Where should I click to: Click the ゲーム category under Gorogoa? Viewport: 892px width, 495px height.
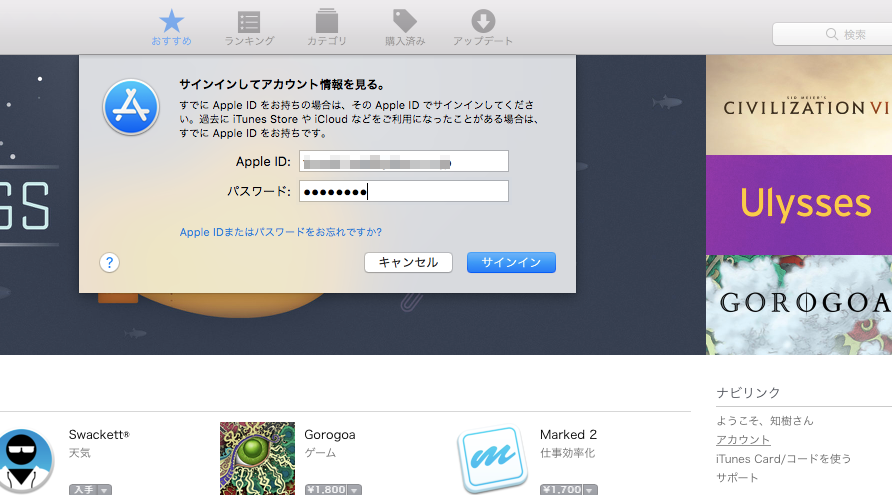[x=320, y=453]
